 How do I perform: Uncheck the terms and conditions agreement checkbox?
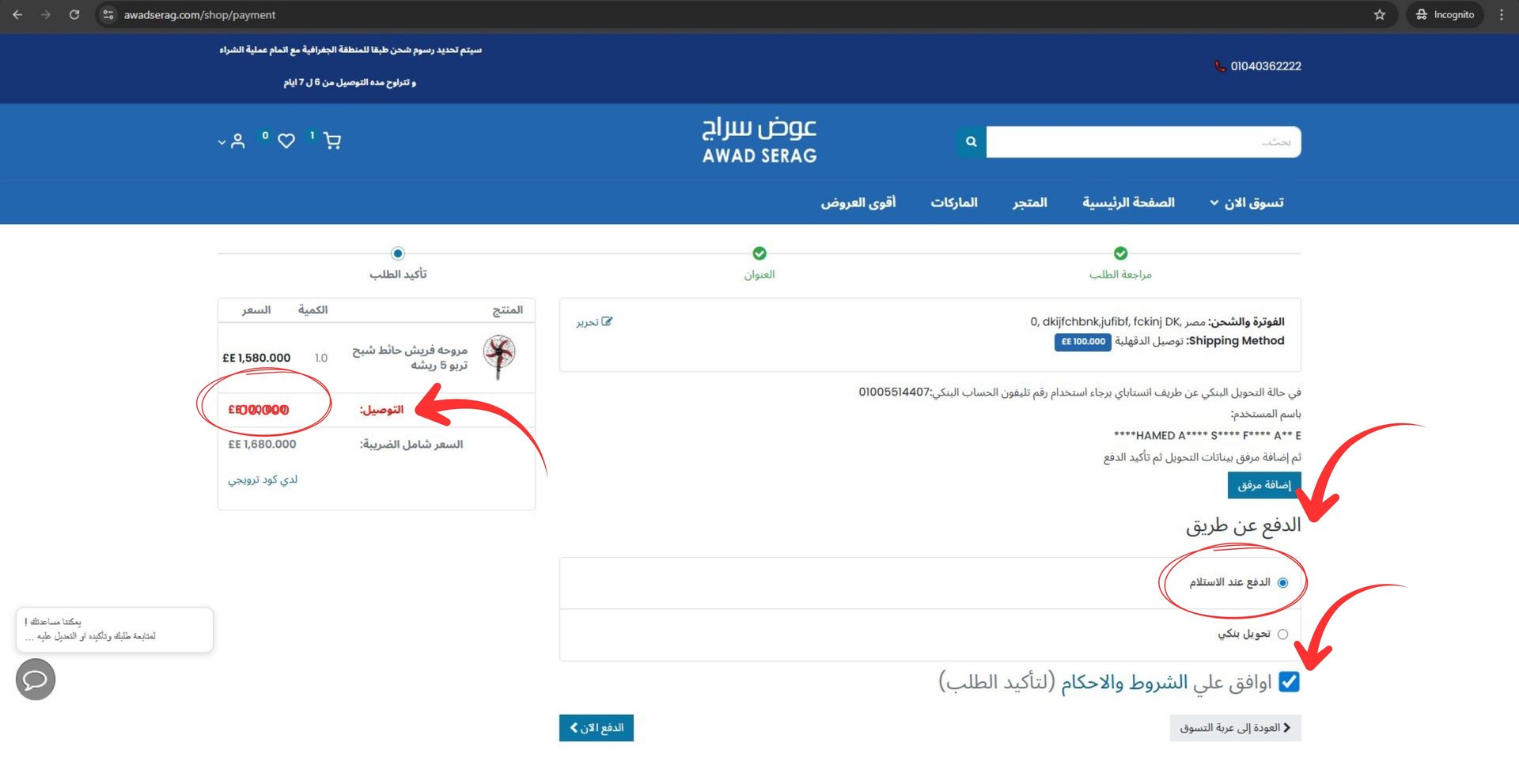1288,682
